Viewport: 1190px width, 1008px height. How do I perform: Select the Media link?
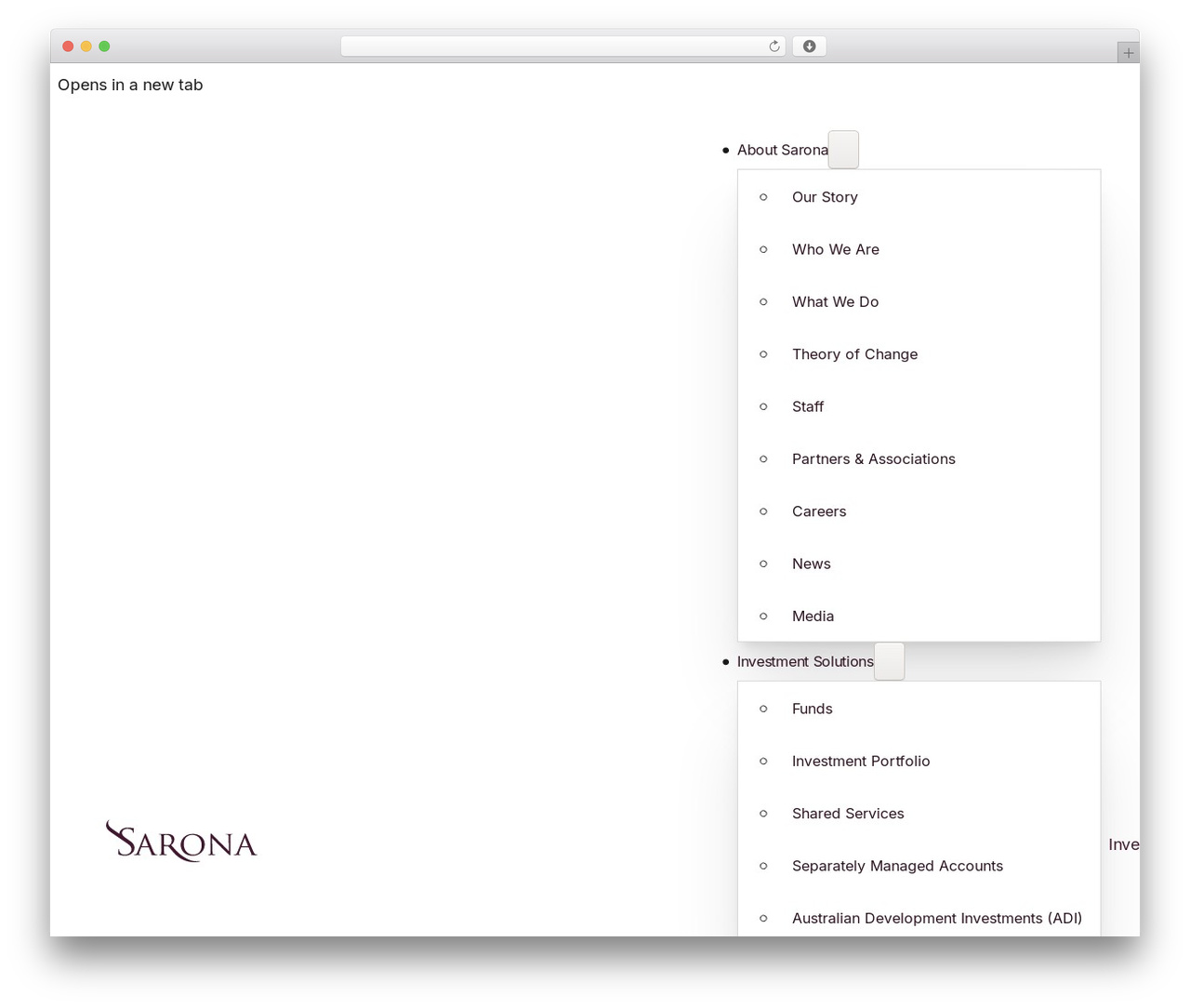[813, 616]
